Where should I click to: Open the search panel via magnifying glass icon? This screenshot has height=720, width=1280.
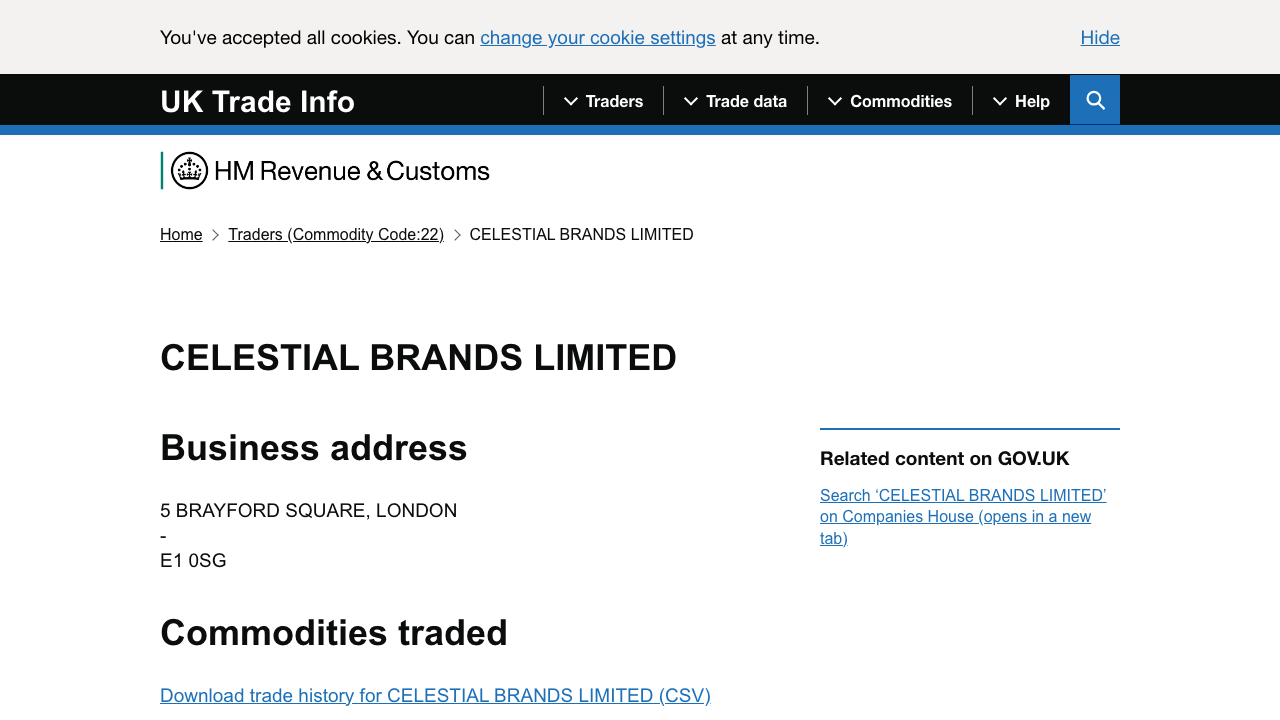click(1094, 100)
